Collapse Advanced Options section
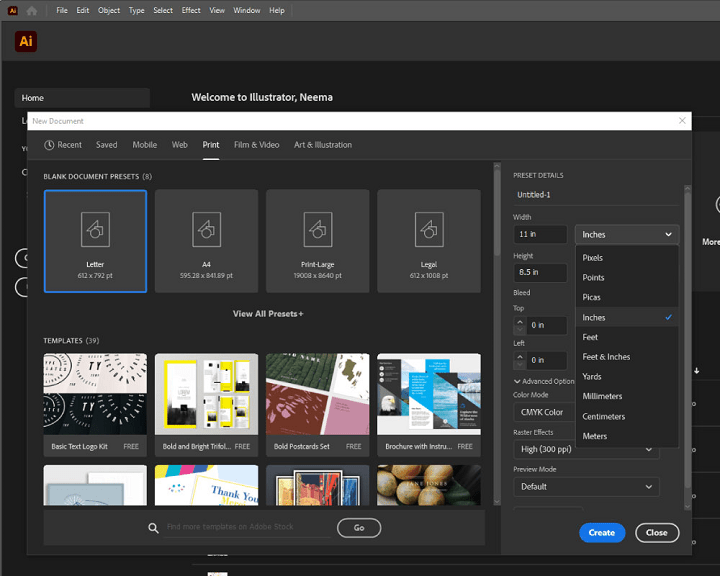 544,381
